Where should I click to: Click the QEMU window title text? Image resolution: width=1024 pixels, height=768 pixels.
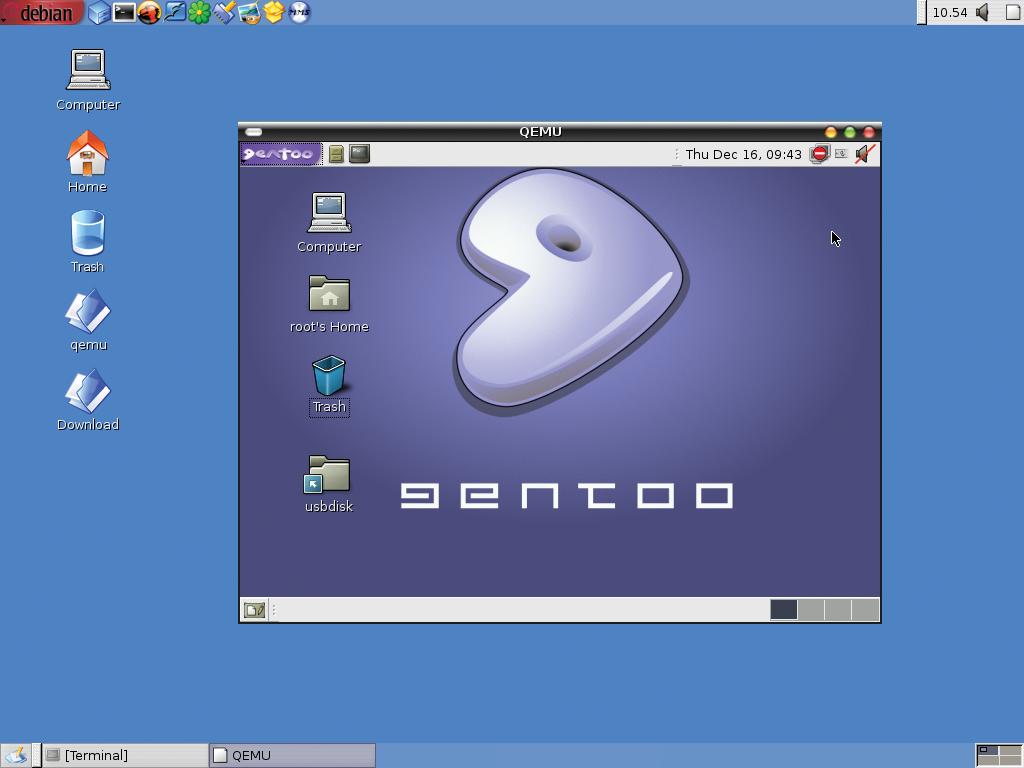(x=540, y=131)
